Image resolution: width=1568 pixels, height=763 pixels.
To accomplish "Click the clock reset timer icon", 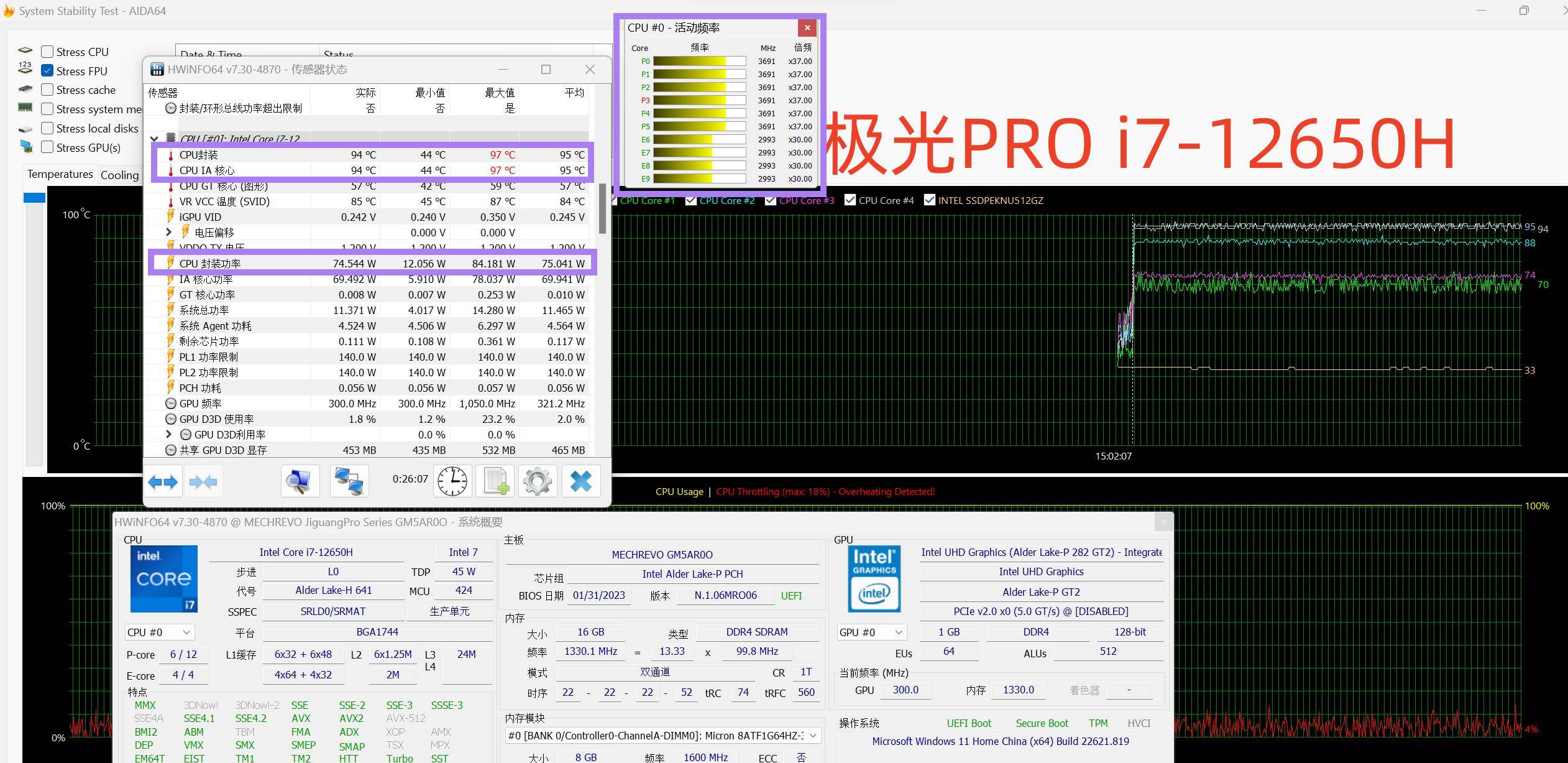I will [x=452, y=481].
